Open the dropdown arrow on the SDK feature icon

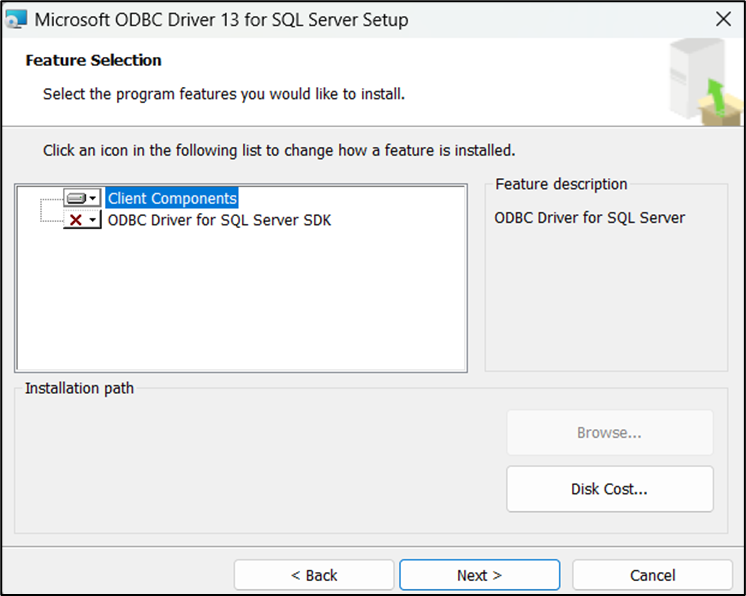pos(93,220)
